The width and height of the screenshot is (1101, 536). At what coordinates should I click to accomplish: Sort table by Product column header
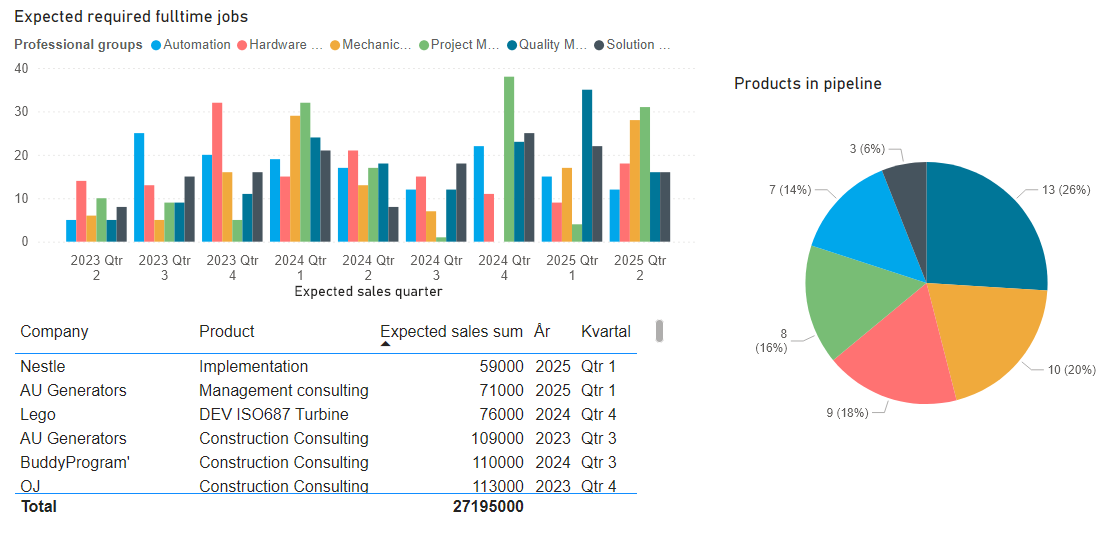pyautogui.click(x=227, y=332)
